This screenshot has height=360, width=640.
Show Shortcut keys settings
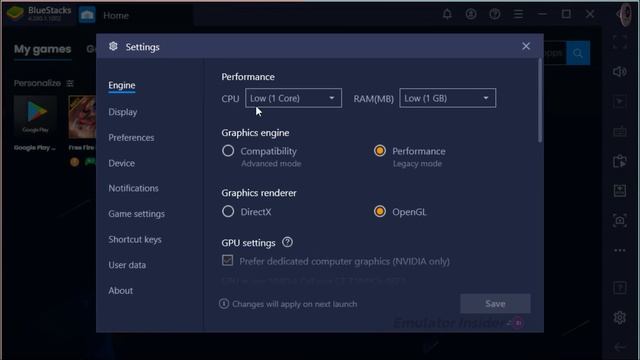pyautogui.click(x=135, y=239)
